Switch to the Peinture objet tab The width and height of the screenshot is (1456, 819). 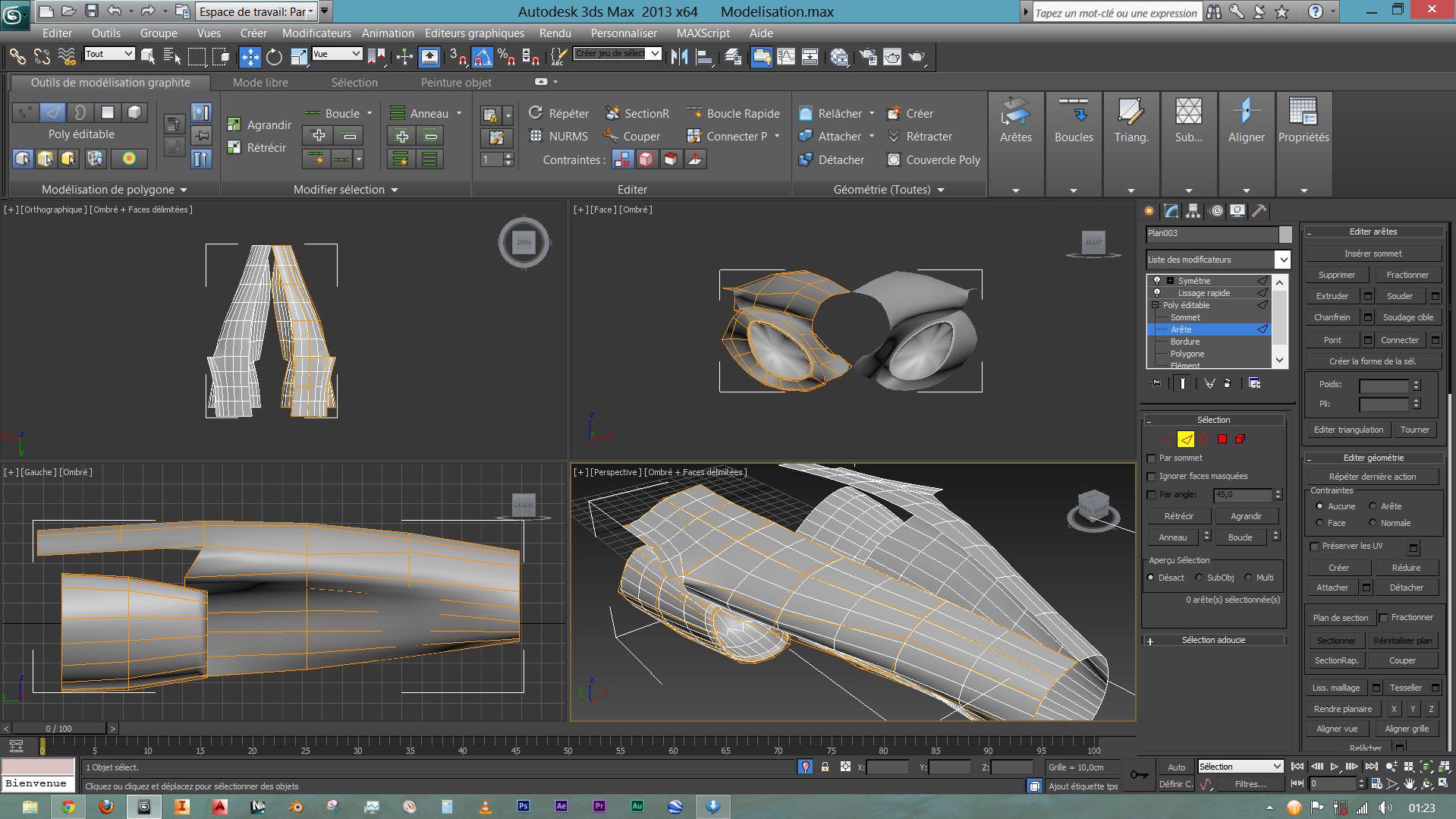click(456, 83)
